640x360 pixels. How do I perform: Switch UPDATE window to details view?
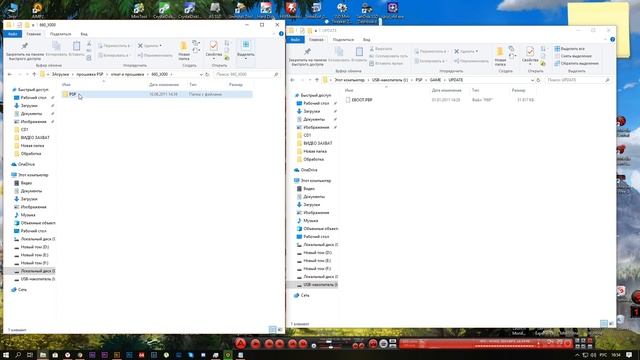[x=604, y=323]
